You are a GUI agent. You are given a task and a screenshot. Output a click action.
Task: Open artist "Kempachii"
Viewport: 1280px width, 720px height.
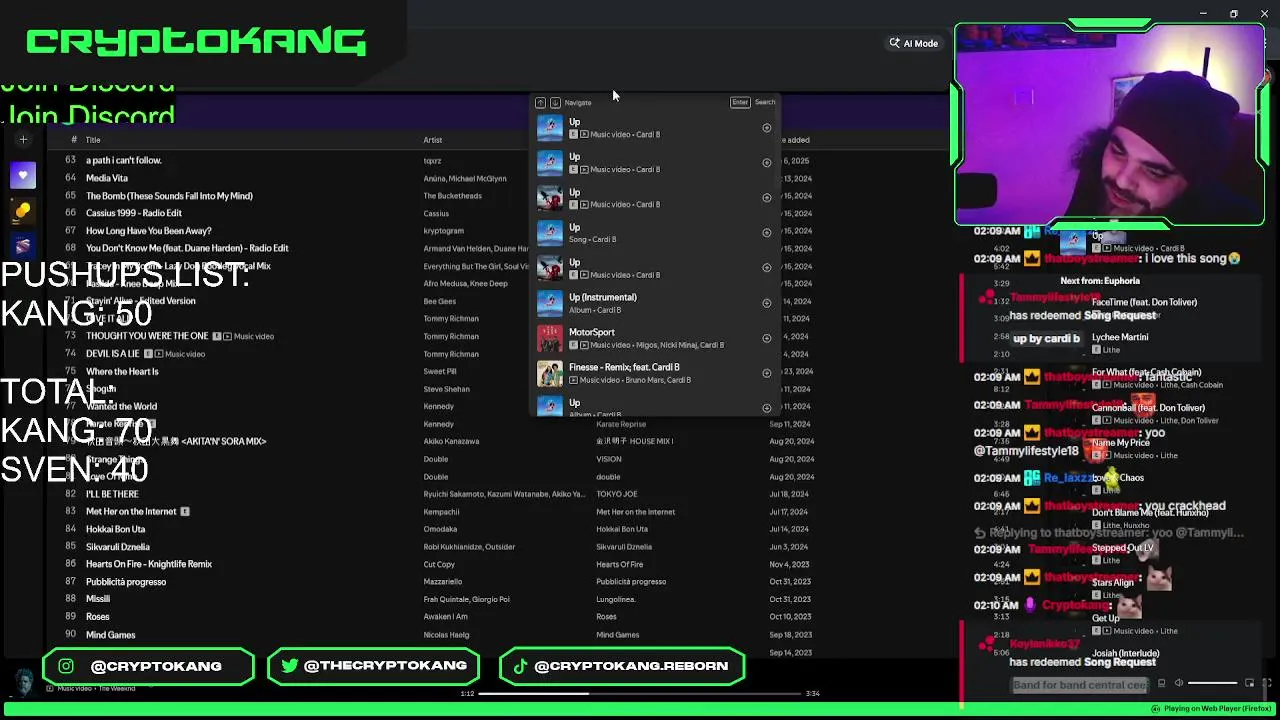(441, 512)
